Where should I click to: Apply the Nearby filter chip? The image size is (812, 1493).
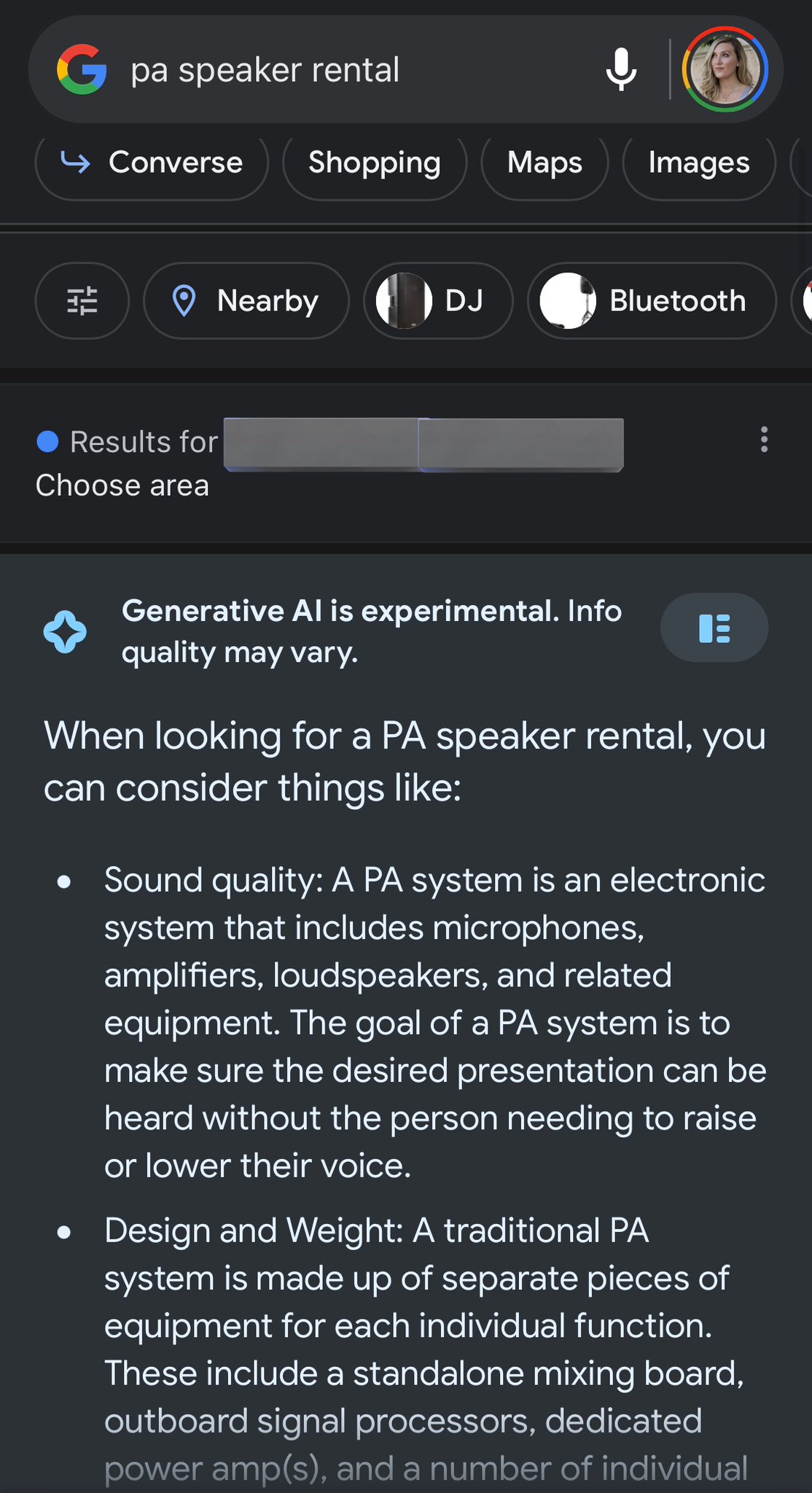tap(246, 300)
